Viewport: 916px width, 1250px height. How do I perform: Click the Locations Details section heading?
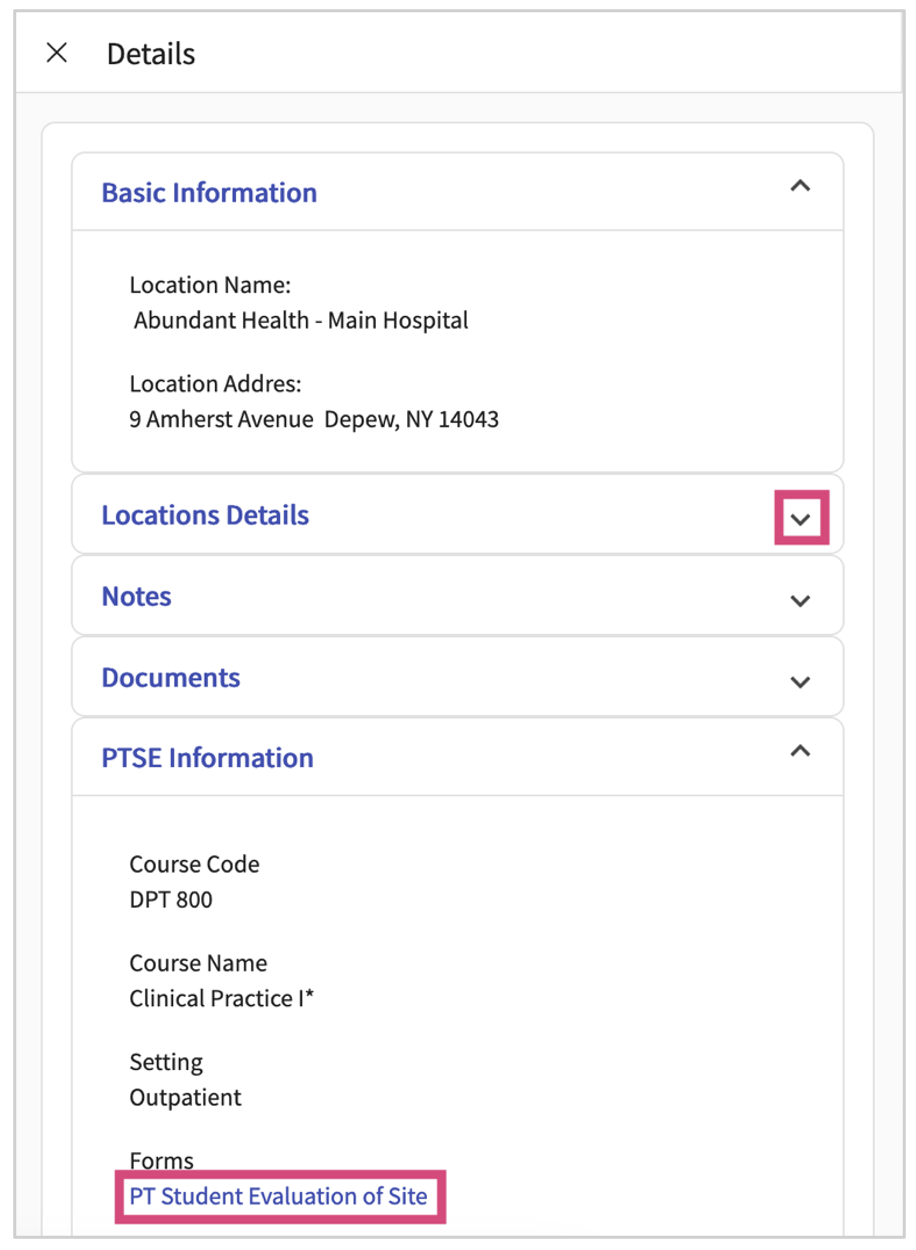point(205,515)
